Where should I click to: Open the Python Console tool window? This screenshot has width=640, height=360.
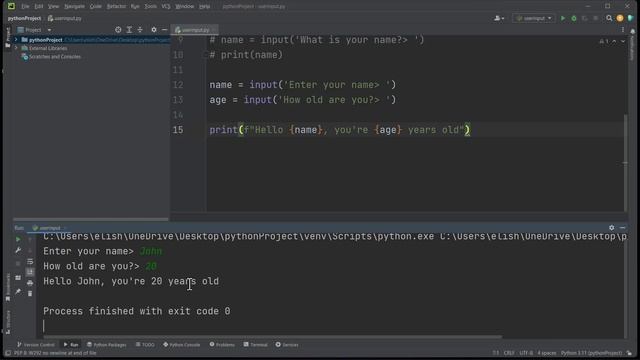182,345
